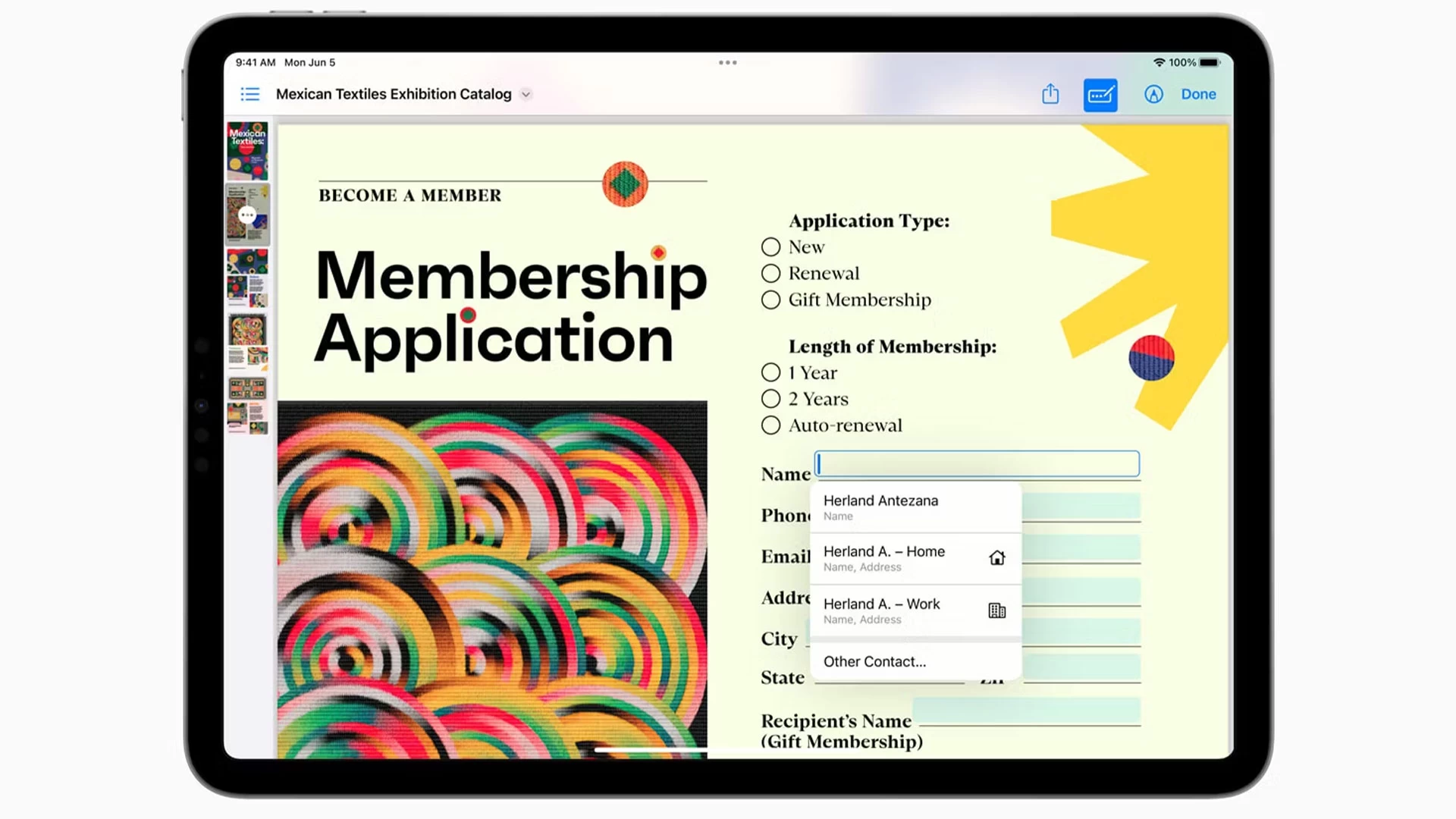This screenshot has height=819, width=1456.
Task: Toggle the AutoFill form button
Action: click(x=1100, y=95)
